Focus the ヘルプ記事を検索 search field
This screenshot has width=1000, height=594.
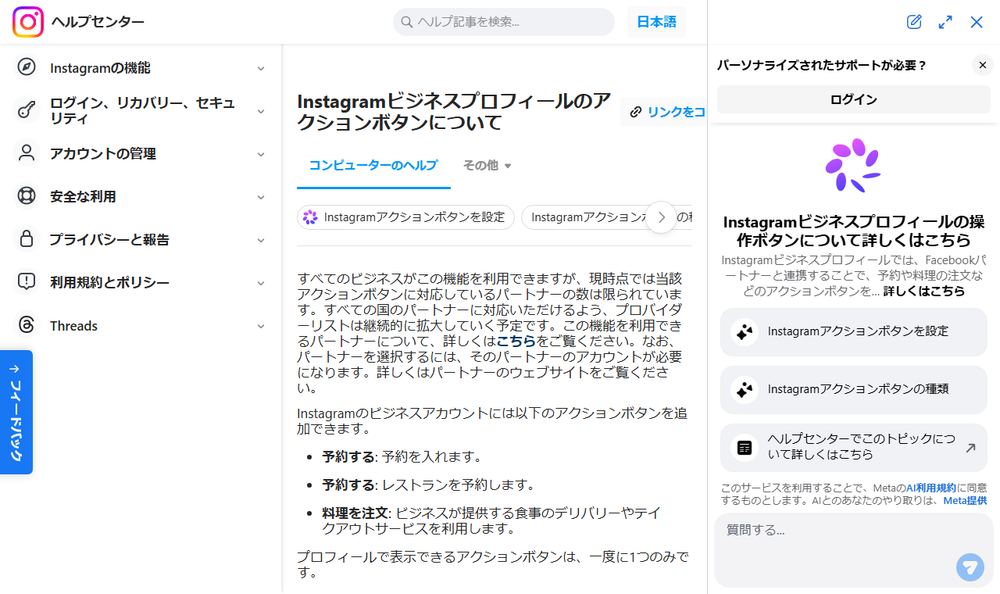(x=504, y=22)
